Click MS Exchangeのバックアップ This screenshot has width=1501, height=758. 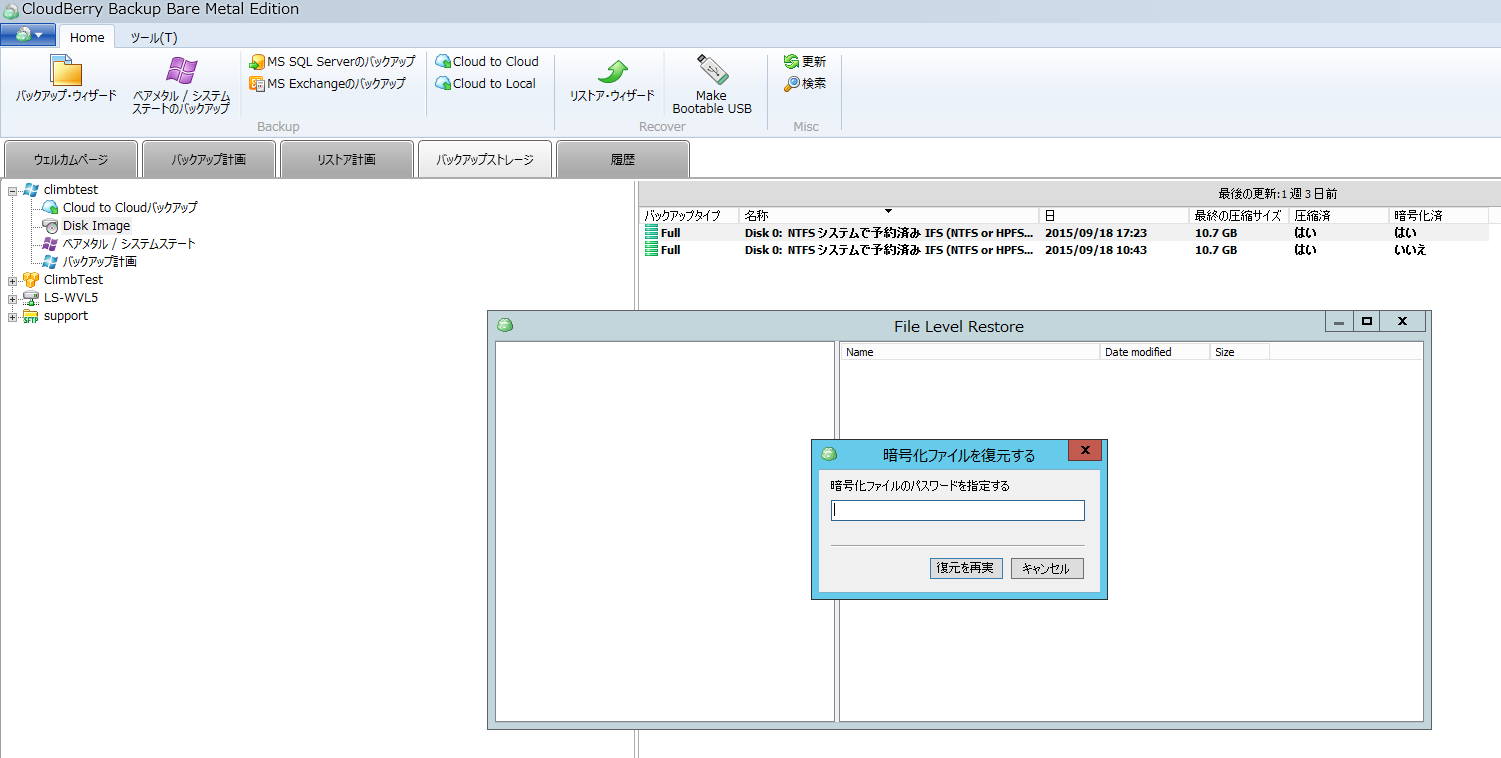click(x=328, y=83)
